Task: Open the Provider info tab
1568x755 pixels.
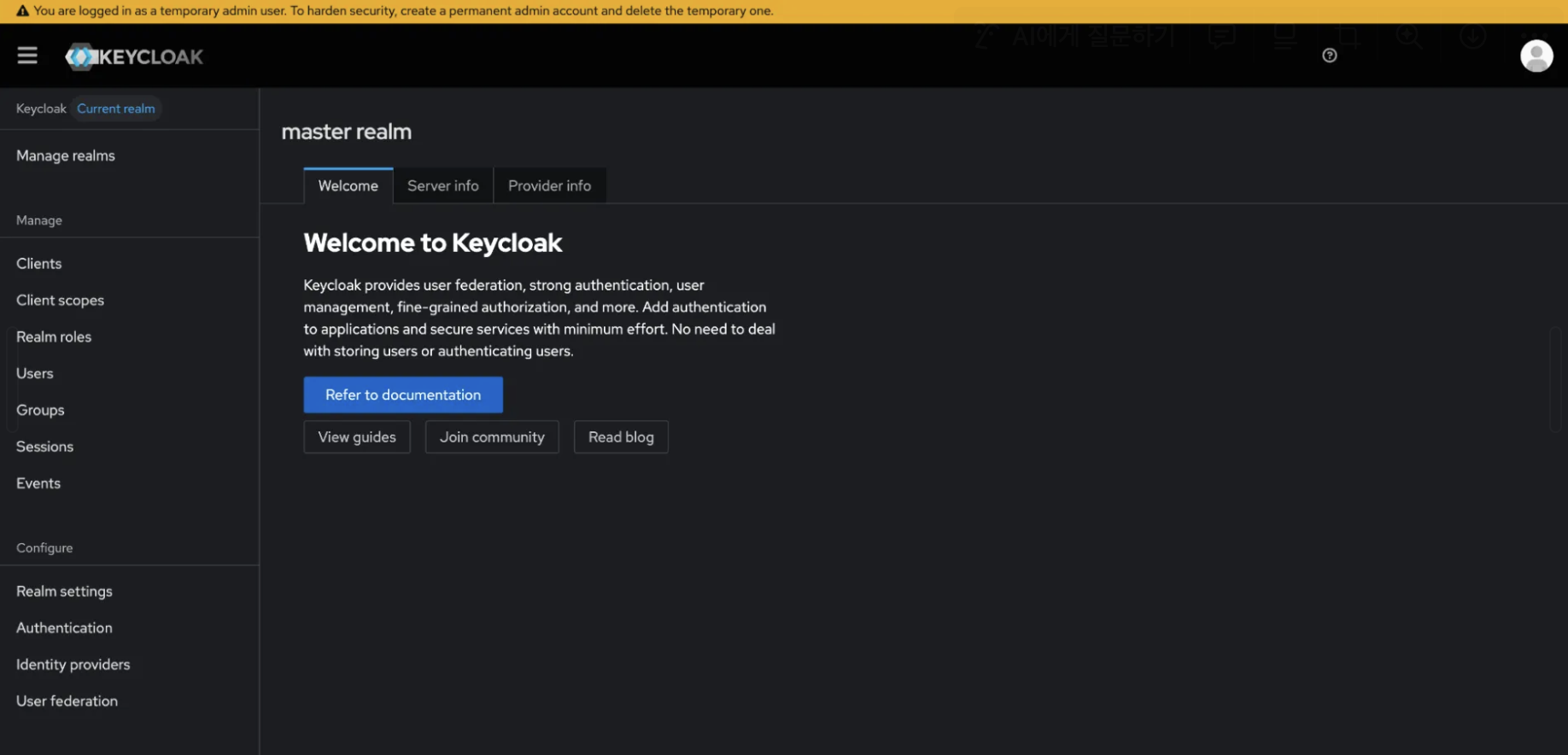Action: [550, 185]
